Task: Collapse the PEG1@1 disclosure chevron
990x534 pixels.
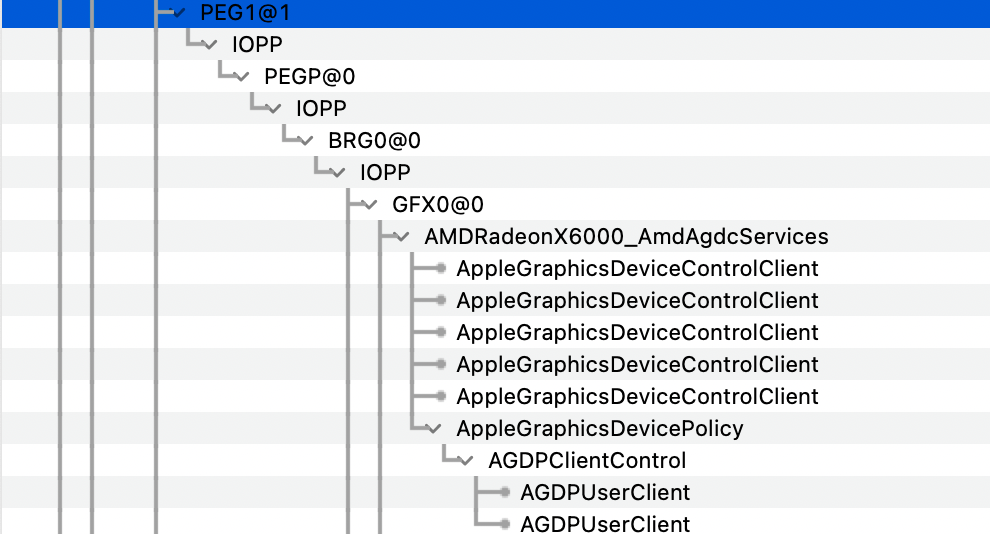Action: (179, 13)
